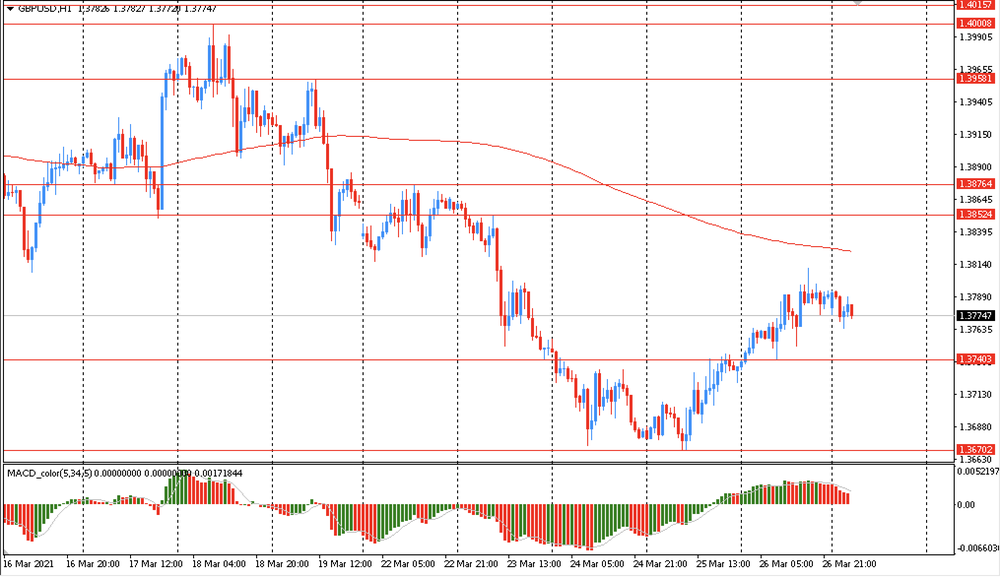Image resolution: width=1000 pixels, height=577 pixels.
Task: Click the 1.37130 price scale value
Action: coord(976,395)
